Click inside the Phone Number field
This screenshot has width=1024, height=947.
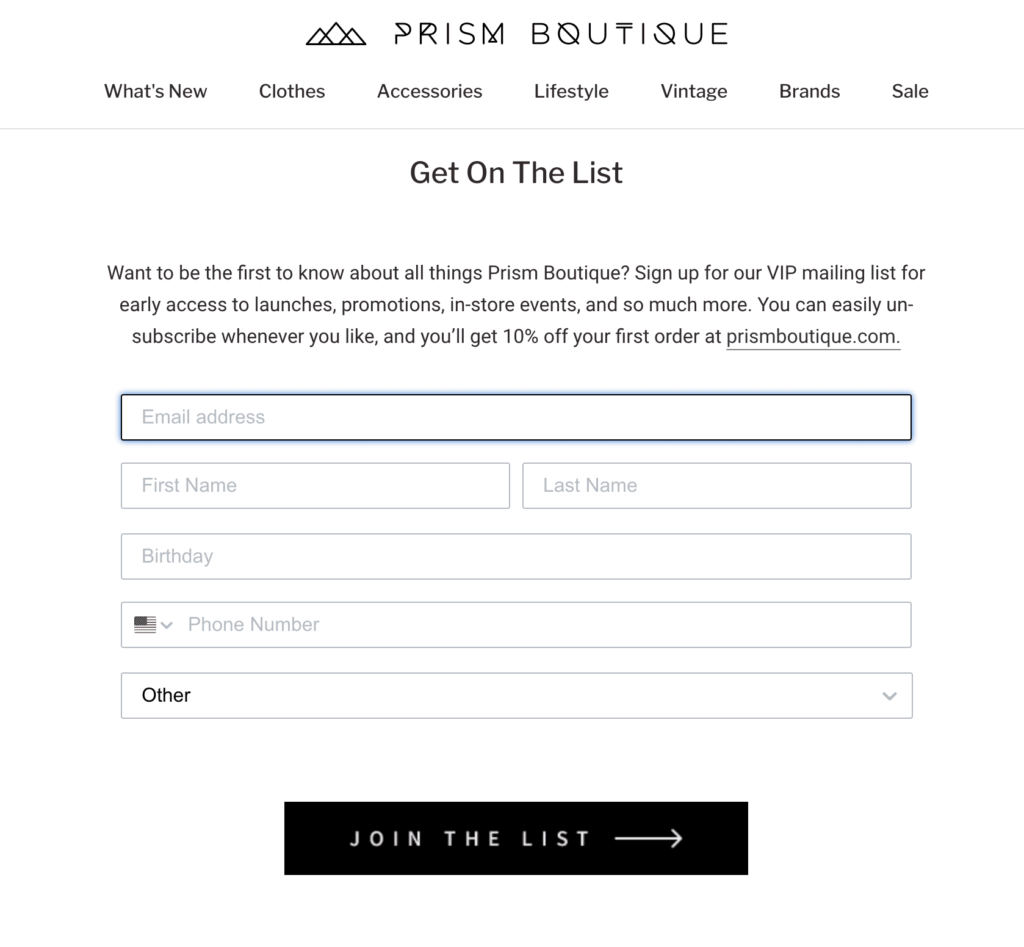pos(500,624)
